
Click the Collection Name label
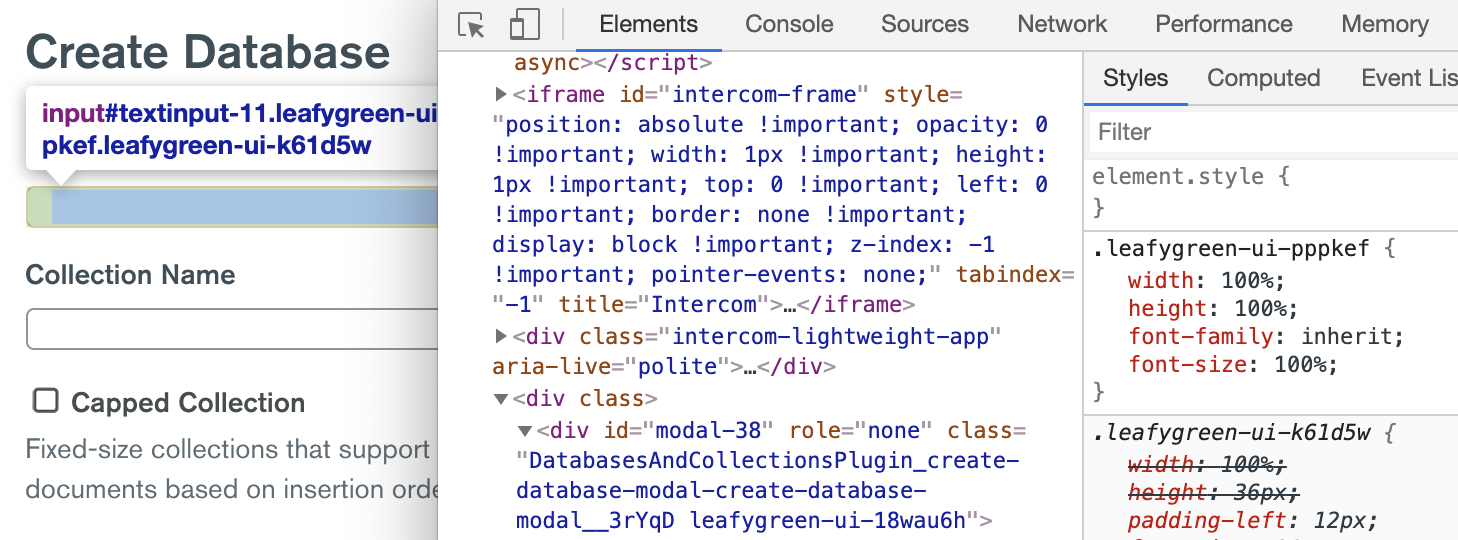(131, 275)
